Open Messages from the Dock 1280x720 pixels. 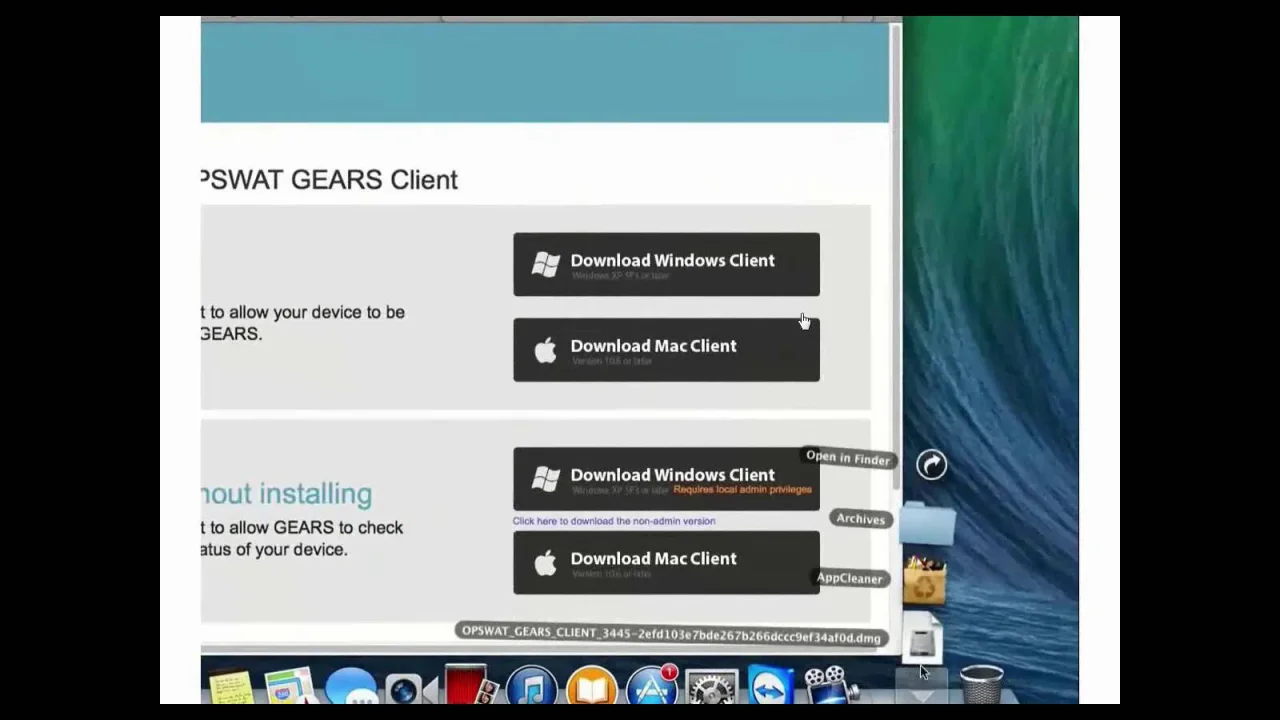350,687
